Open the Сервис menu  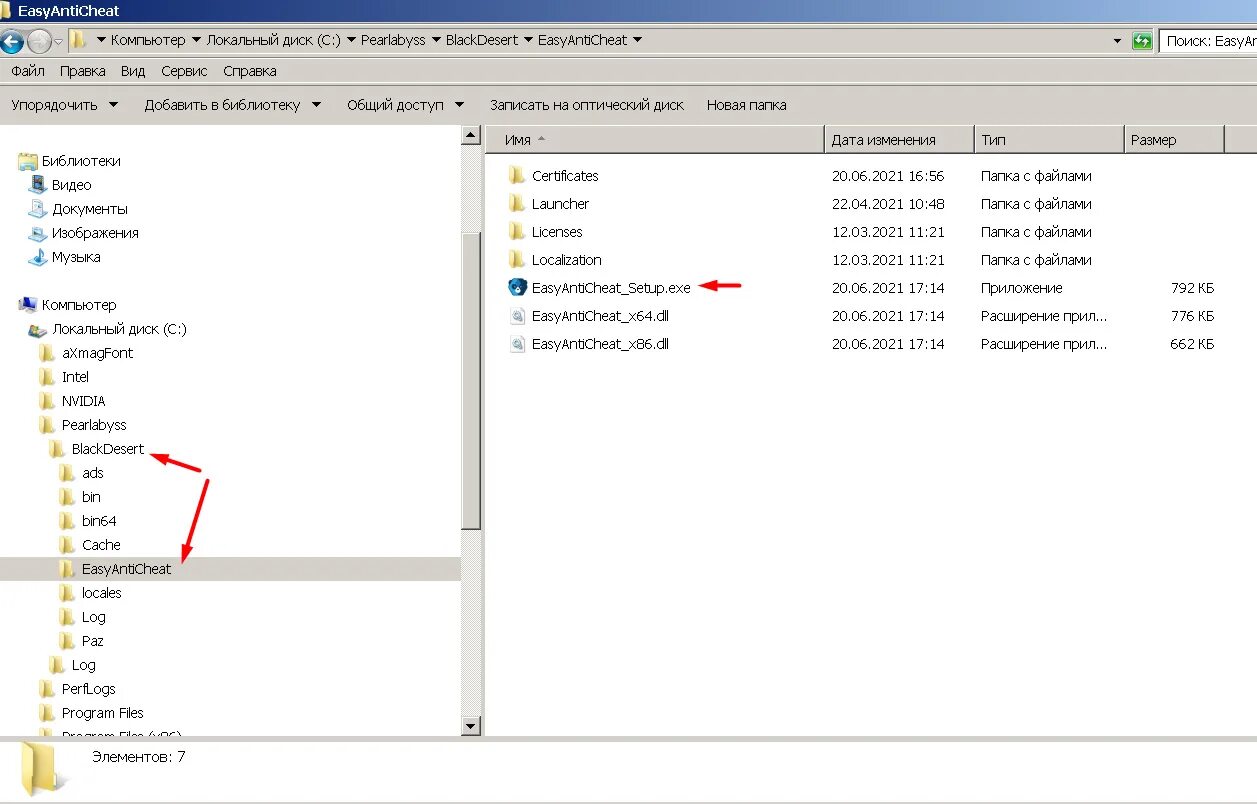coord(184,71)
